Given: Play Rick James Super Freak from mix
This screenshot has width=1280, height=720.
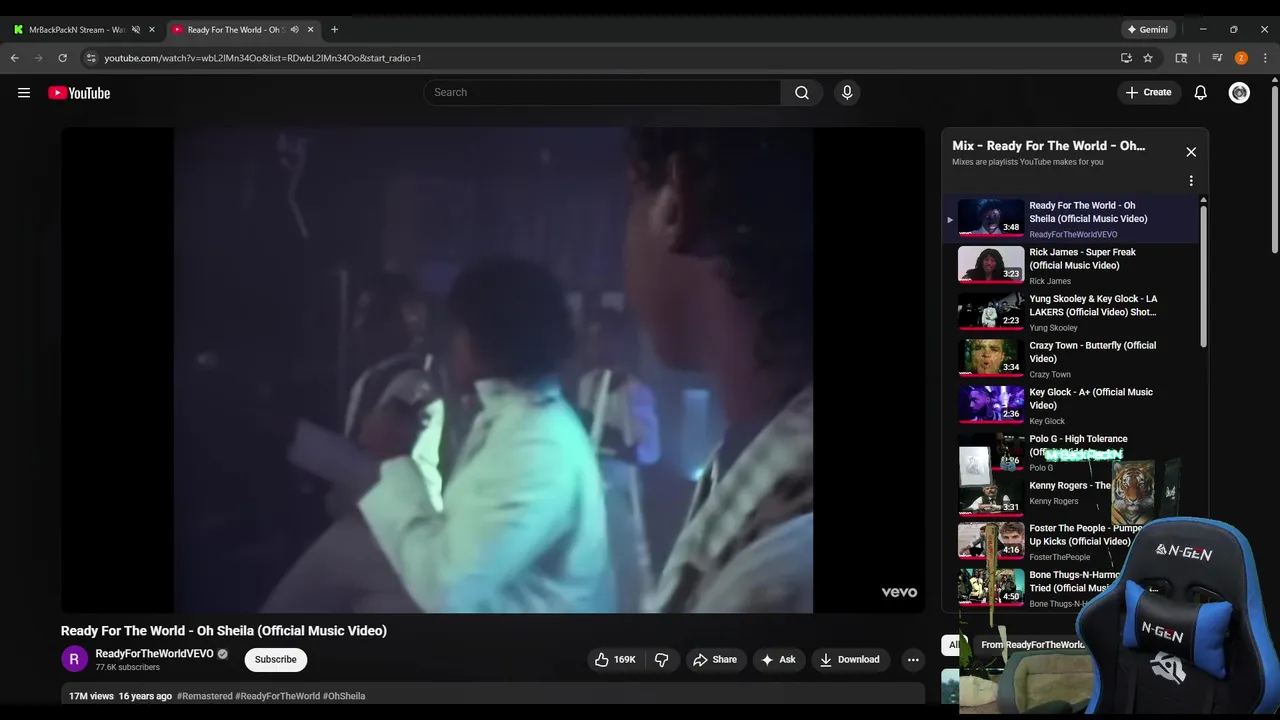Looking at the screenshot, I should pos(1070,266).
